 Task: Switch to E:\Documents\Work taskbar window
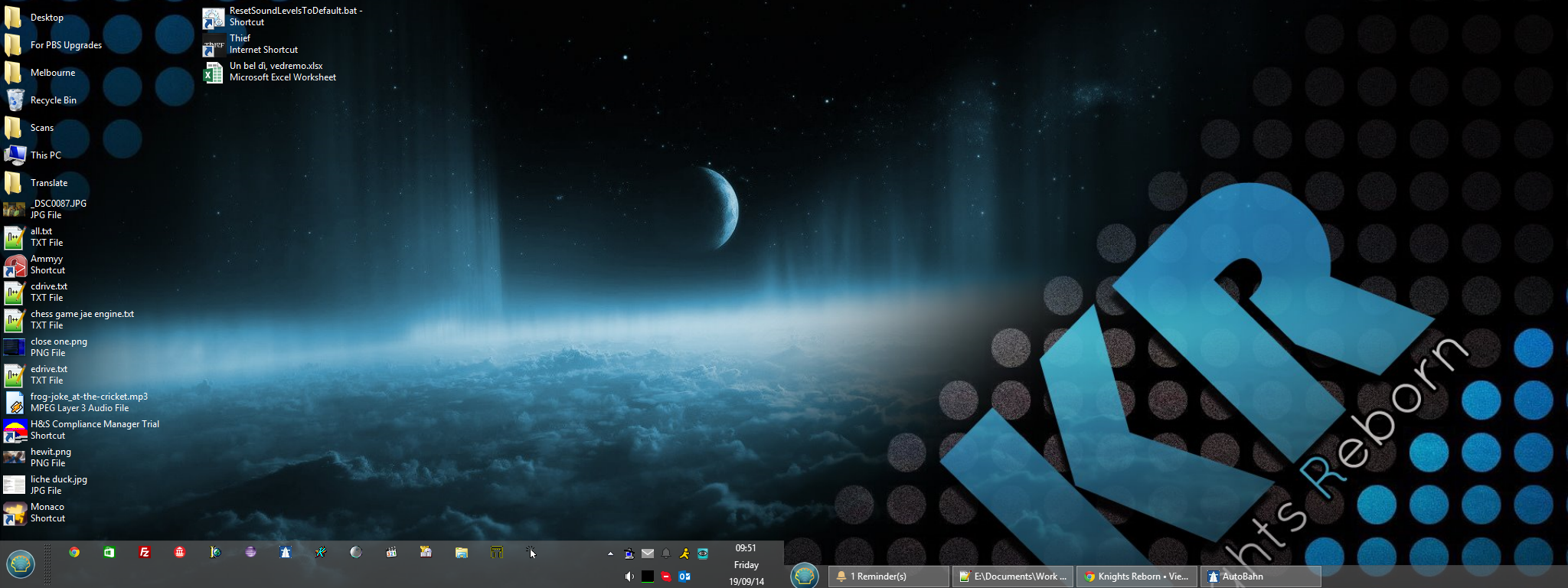coord(1014,577)
